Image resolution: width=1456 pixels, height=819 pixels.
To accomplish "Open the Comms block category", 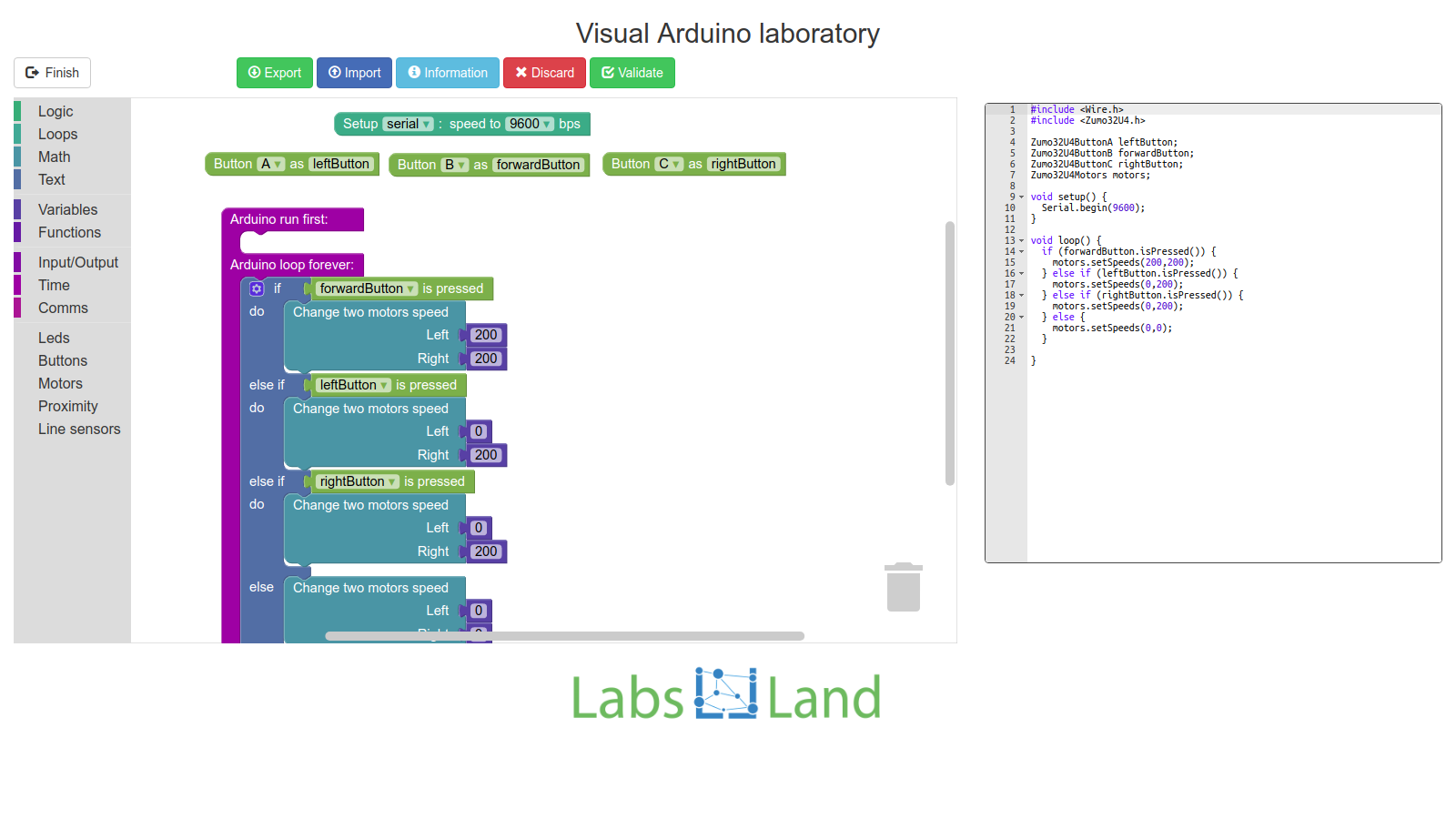I will click(x=72, y=308).
